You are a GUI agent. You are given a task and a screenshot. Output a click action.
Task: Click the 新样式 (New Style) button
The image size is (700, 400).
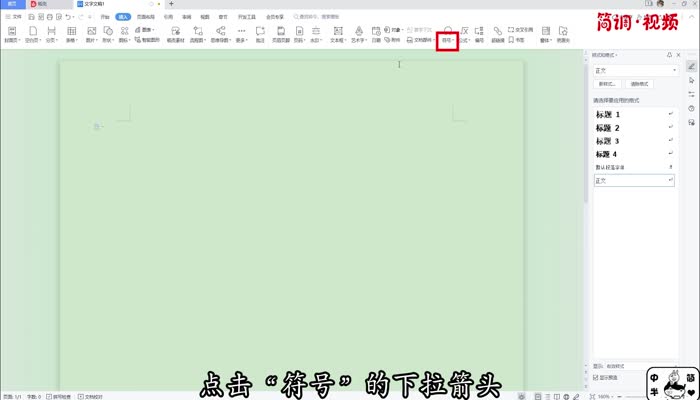607,87
